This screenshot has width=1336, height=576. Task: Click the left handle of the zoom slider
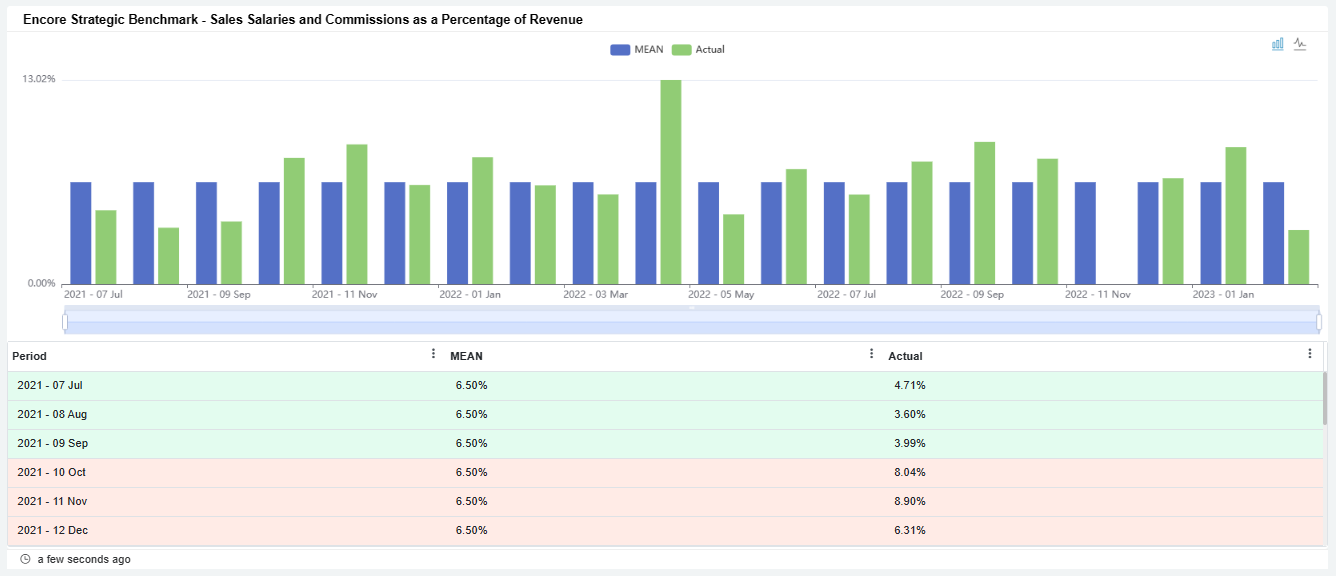point(65,322)
